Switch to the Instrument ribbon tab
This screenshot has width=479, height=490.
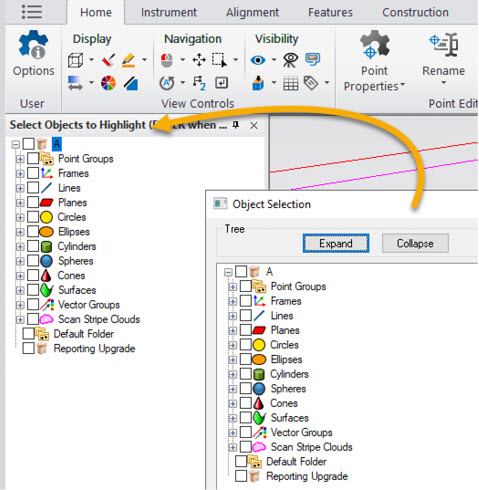pos(169,12)
